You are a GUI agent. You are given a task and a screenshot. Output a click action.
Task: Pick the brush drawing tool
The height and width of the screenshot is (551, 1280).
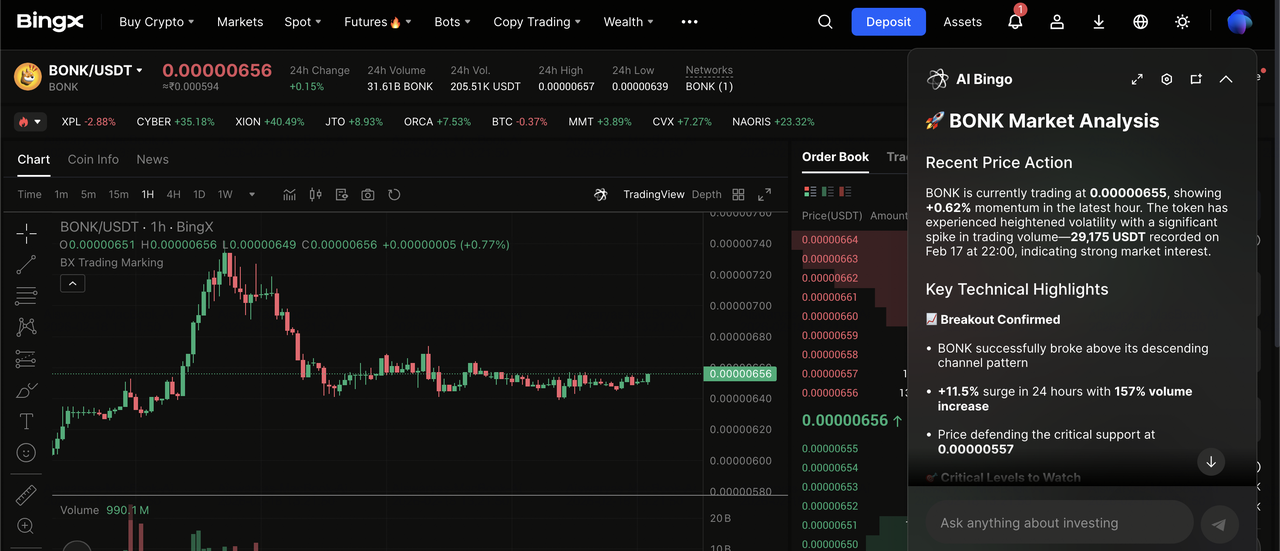coord(26,390)
